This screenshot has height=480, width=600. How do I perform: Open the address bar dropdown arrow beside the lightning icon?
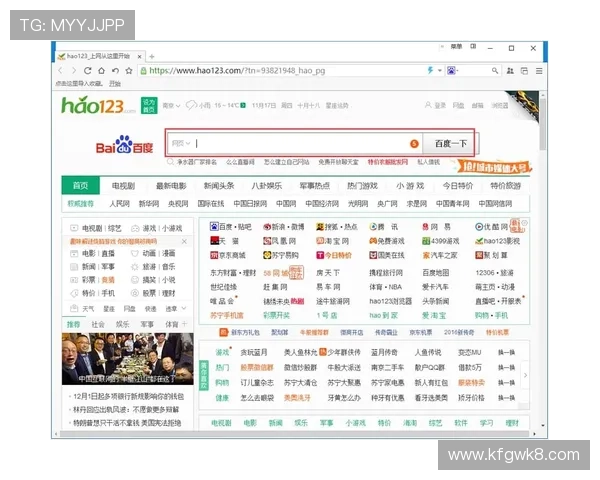coord(440,70)
